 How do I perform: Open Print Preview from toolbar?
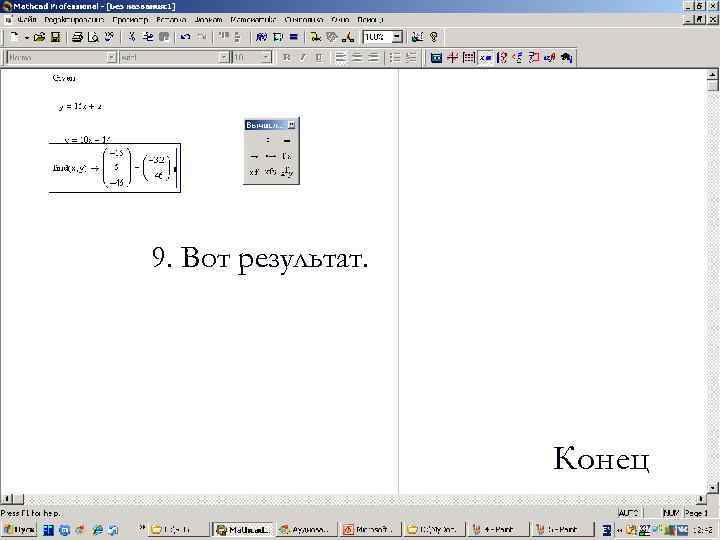(93, 37)
